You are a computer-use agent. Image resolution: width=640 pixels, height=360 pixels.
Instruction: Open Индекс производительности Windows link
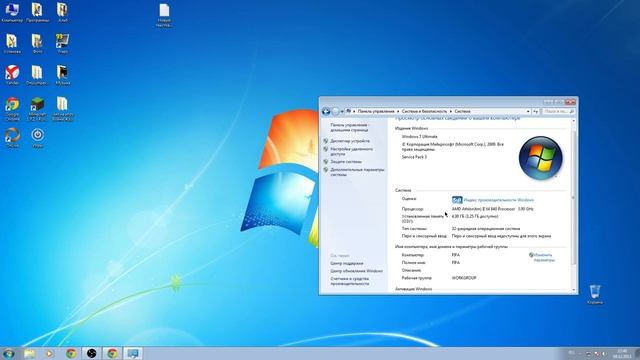(x=498, y=200)
